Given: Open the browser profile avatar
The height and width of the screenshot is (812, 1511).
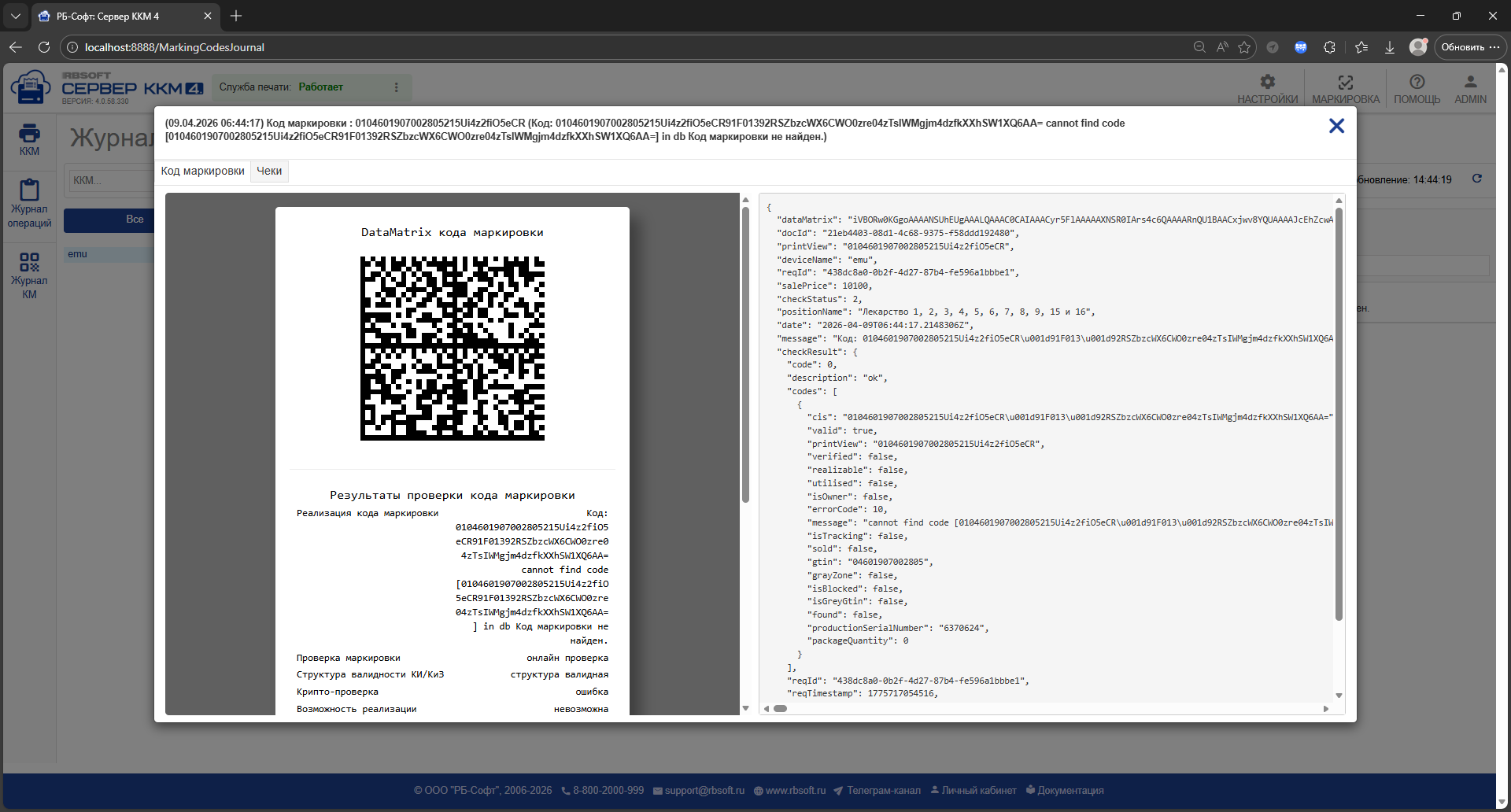Looking at the screenshot, I should tap(1418, 47).
